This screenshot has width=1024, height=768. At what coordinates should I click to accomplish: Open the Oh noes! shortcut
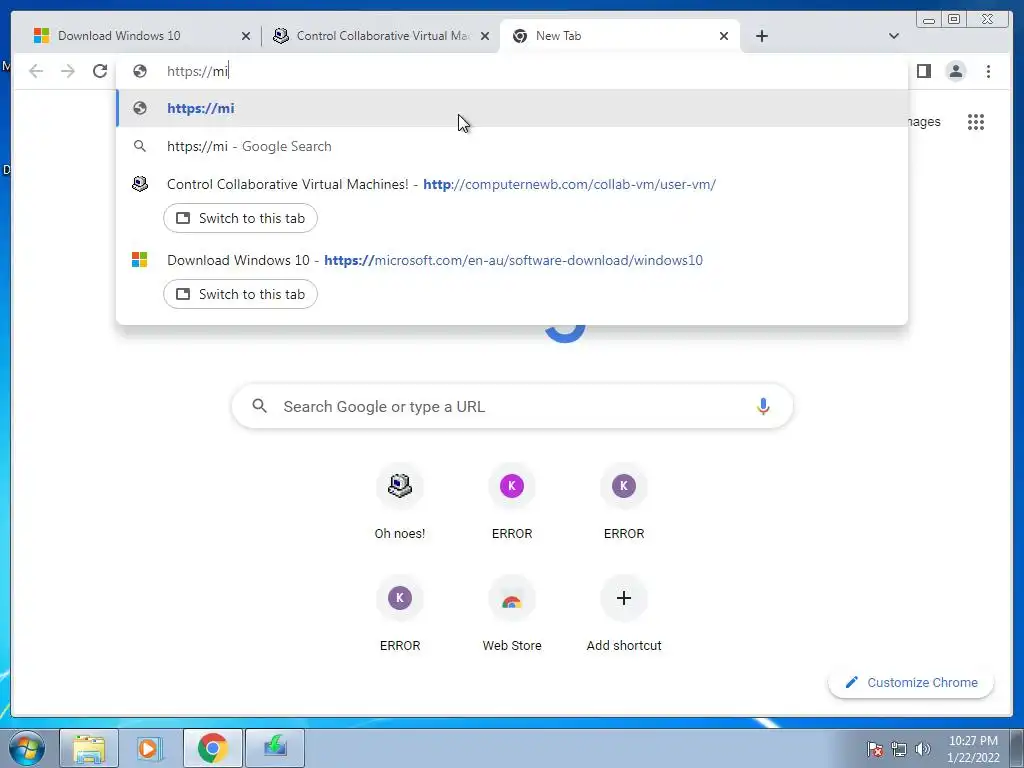coord(400,502)
